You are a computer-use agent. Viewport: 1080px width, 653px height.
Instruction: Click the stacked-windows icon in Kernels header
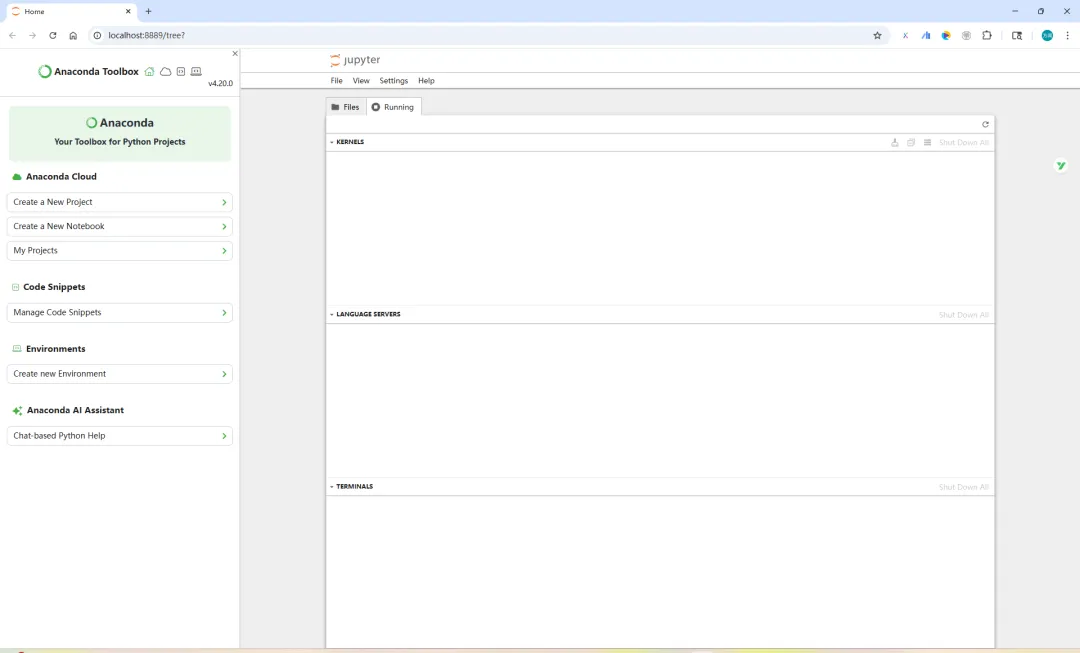click(x=911, y=143)
